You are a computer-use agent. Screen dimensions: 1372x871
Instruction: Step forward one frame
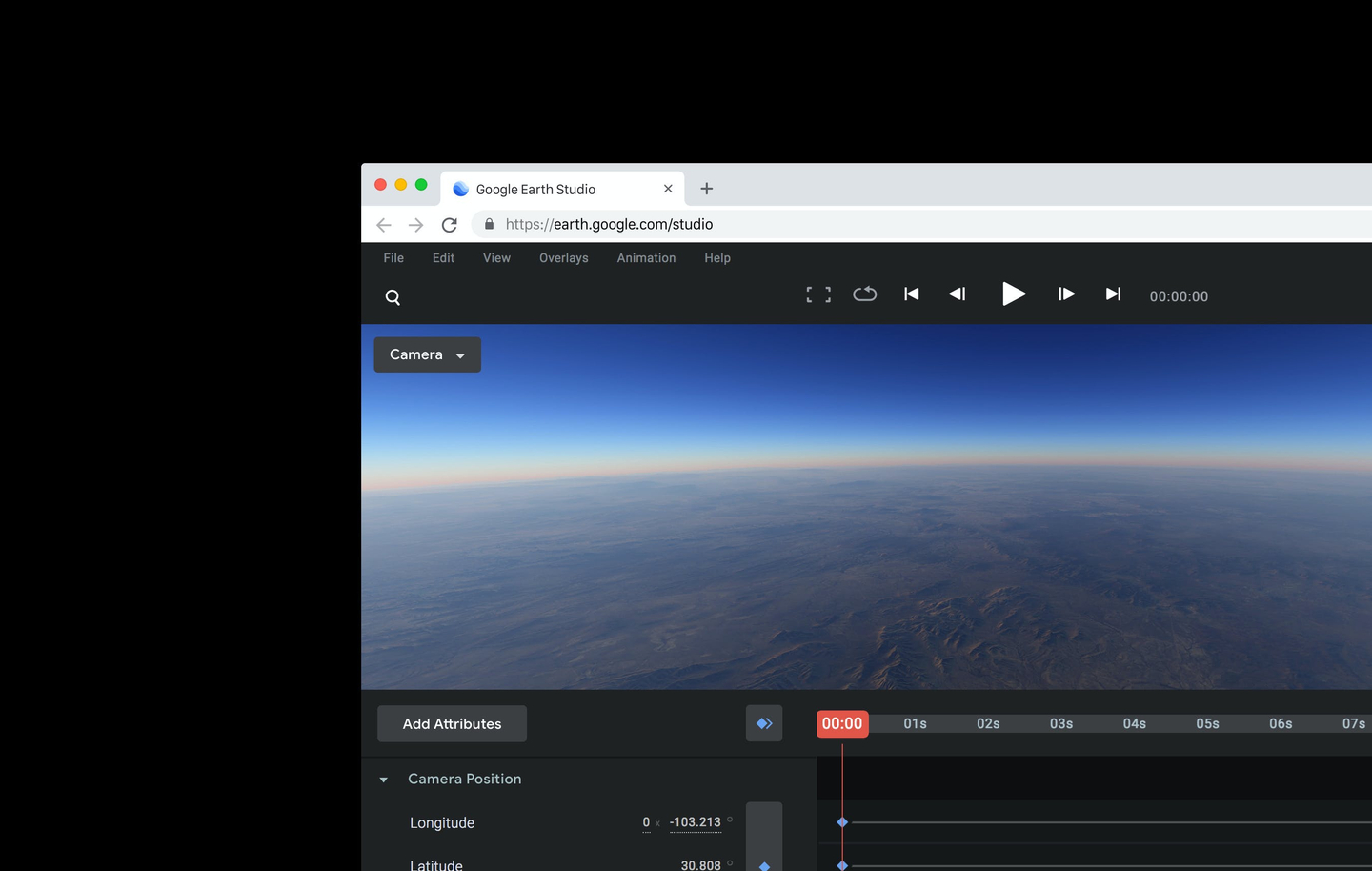tap(1066, 294)
